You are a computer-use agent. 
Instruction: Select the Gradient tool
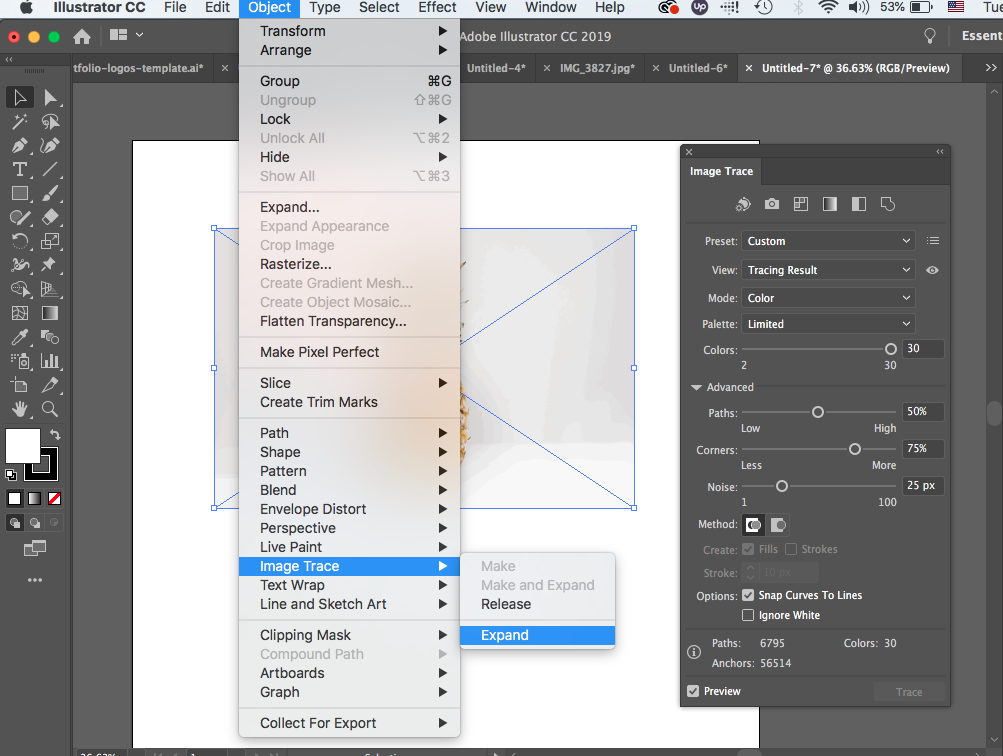pos(50,313)
